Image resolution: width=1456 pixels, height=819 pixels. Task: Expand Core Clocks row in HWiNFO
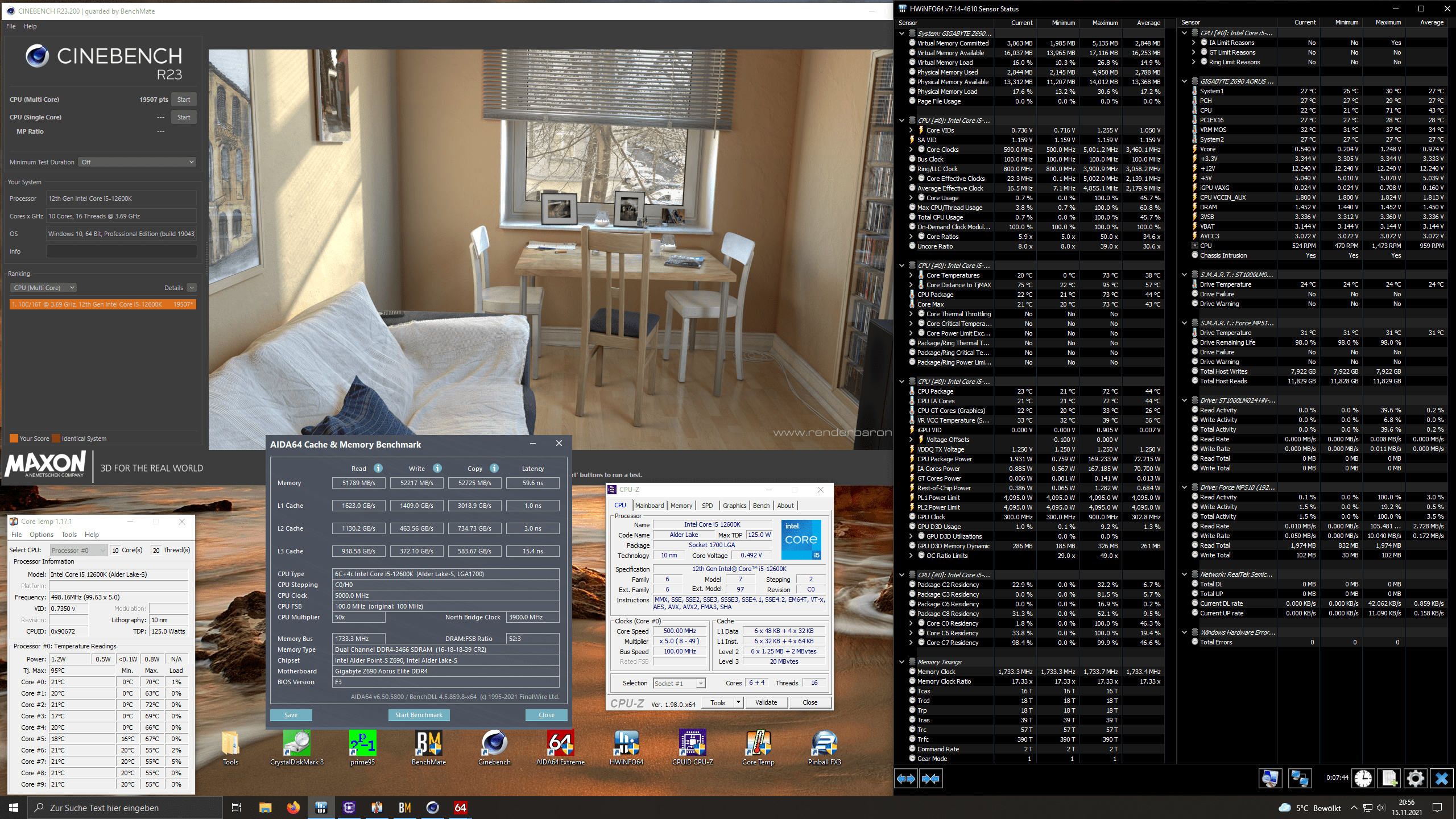click(911, 150)
